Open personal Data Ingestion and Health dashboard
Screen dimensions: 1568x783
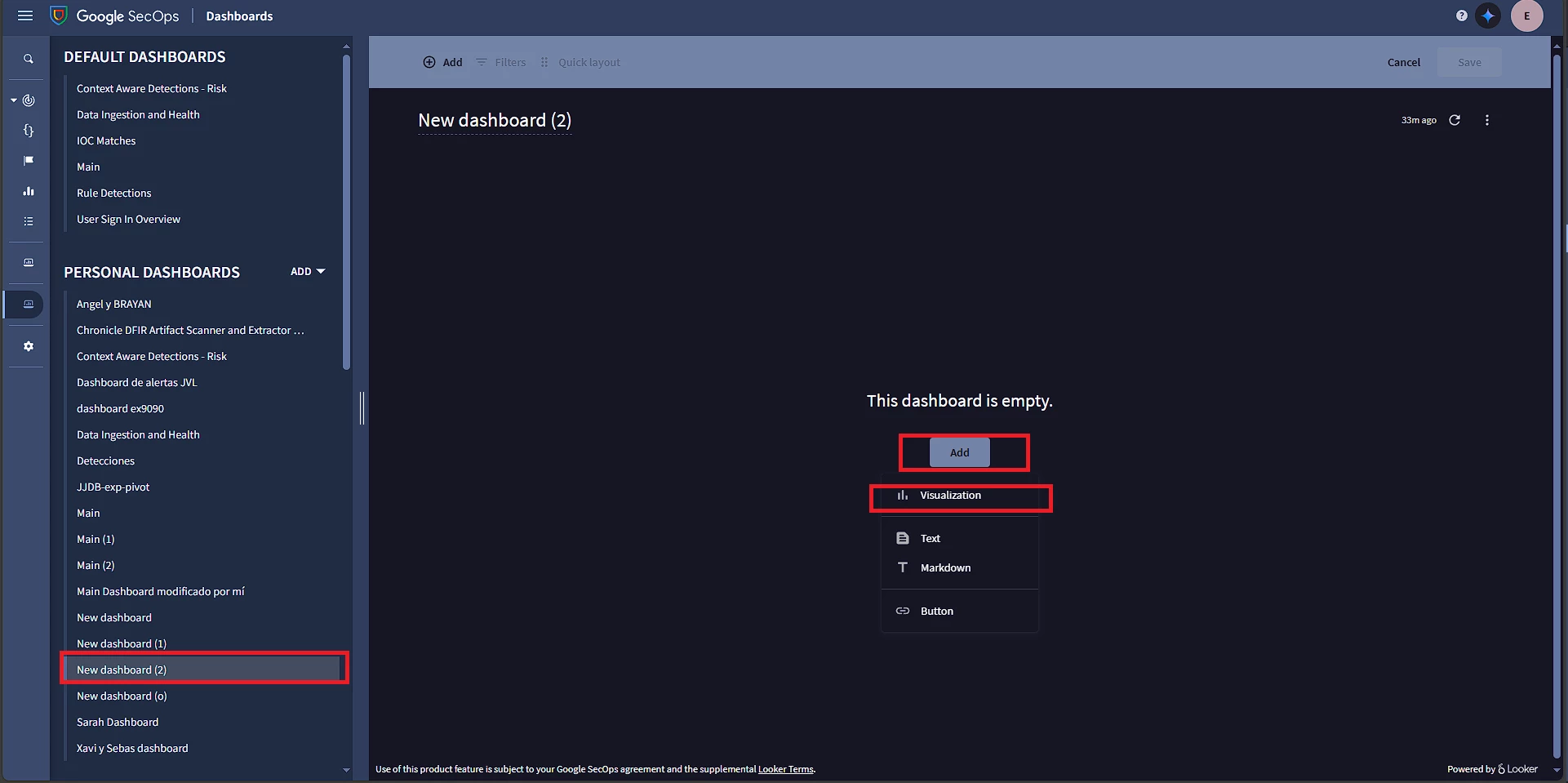coord(138,434)
